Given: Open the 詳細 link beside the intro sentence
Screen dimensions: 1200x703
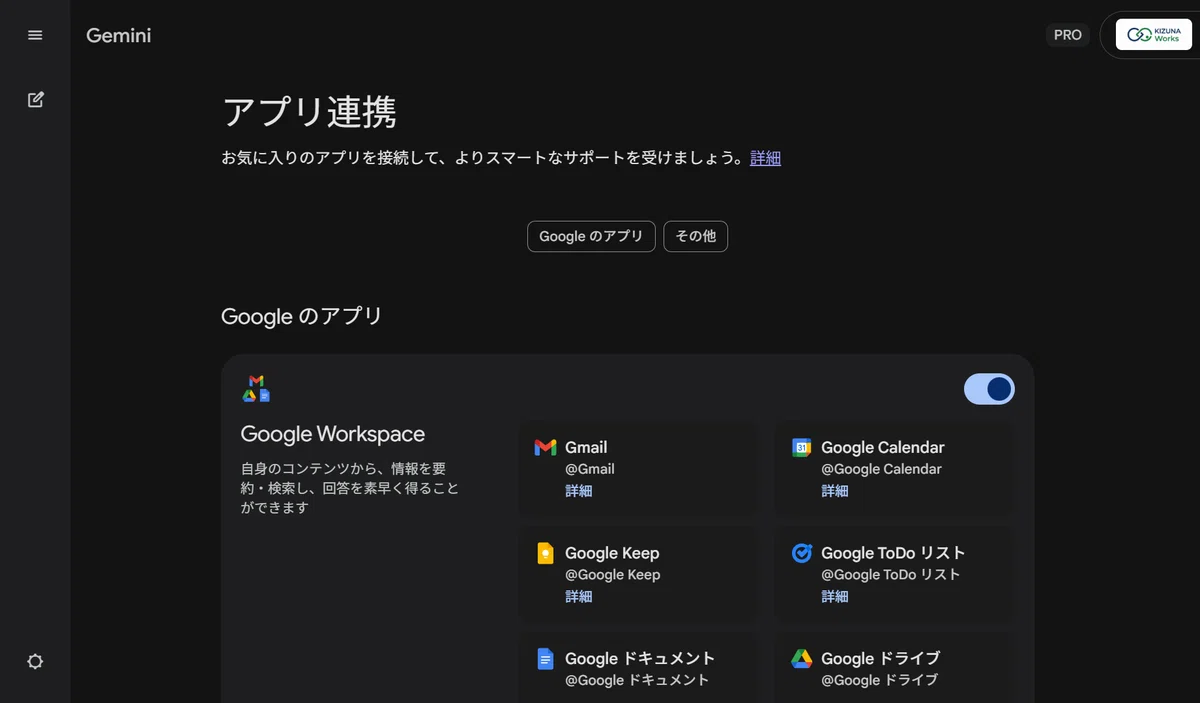Looking at the screenshot, I should [x=765, y=158].
